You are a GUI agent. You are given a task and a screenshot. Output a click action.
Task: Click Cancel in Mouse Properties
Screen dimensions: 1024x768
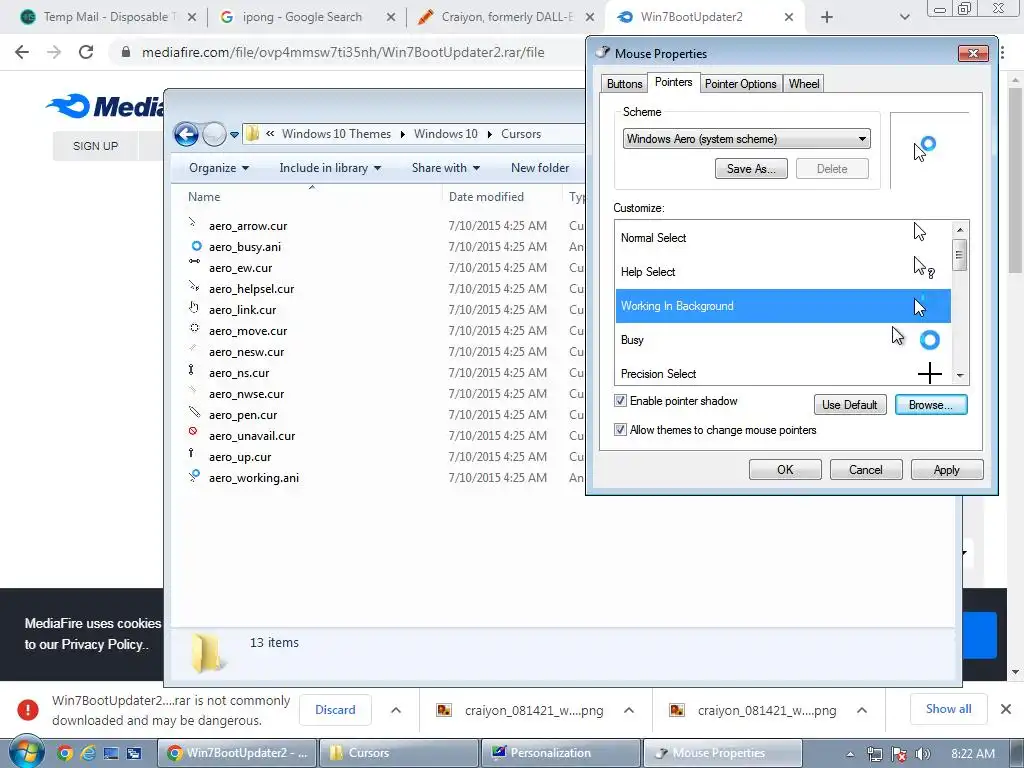(866, 470)
